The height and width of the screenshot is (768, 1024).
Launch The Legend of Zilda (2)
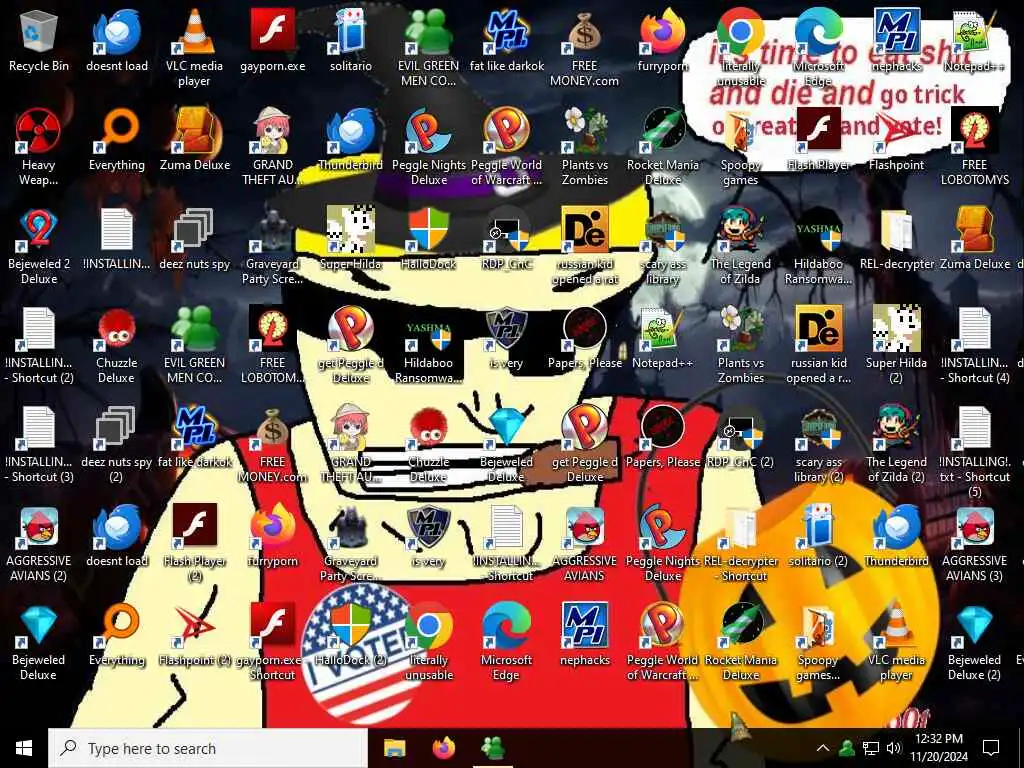[896, 444]
